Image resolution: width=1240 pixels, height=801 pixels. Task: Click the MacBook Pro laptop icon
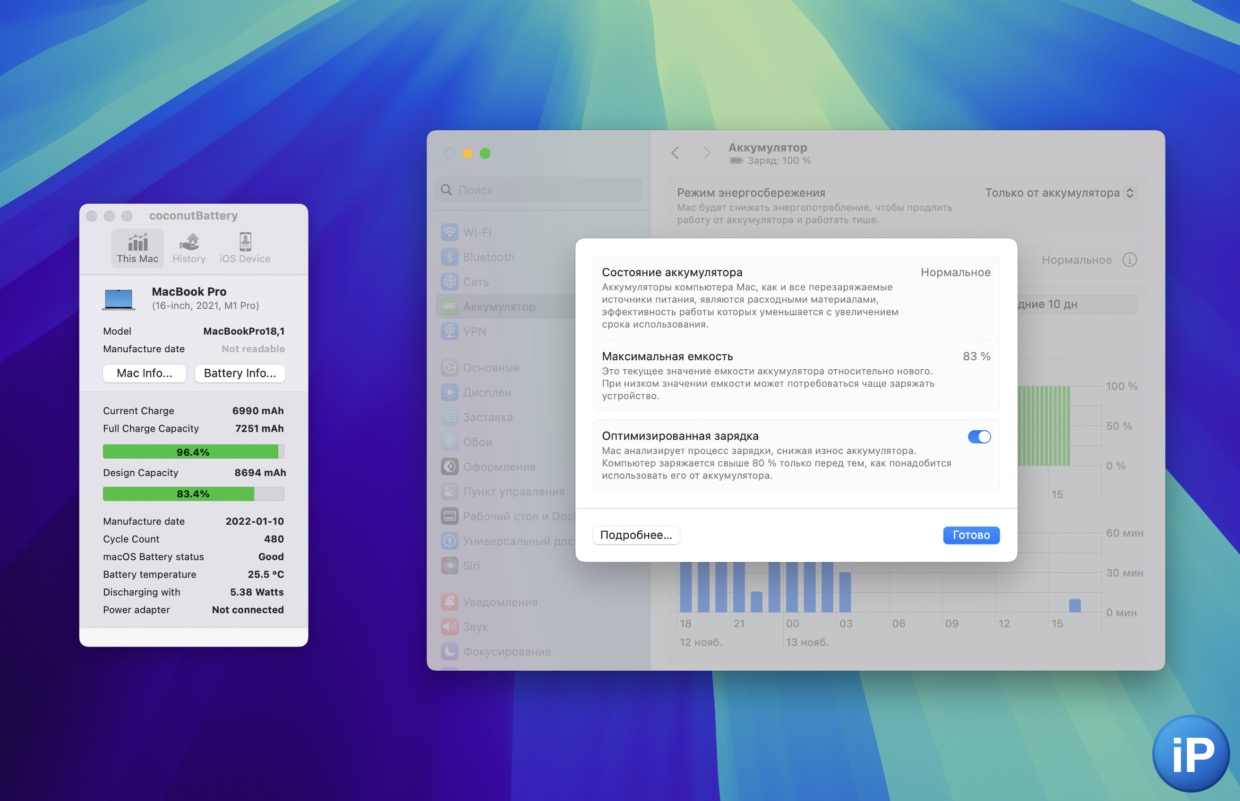click(119, 298)
